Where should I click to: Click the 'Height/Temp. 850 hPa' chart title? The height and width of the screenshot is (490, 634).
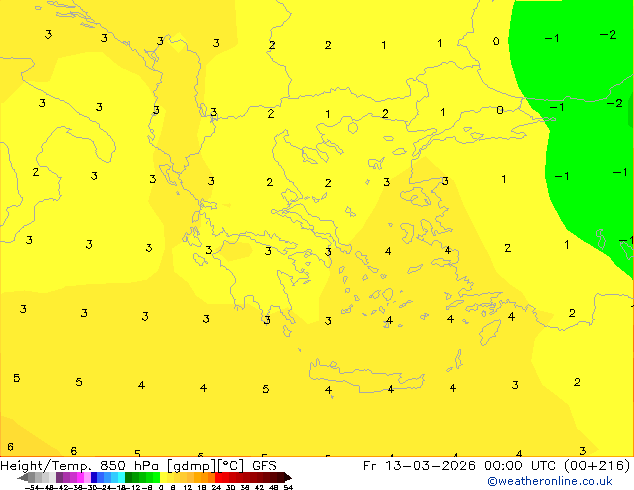pyautogui.click(x=79, y=466)
